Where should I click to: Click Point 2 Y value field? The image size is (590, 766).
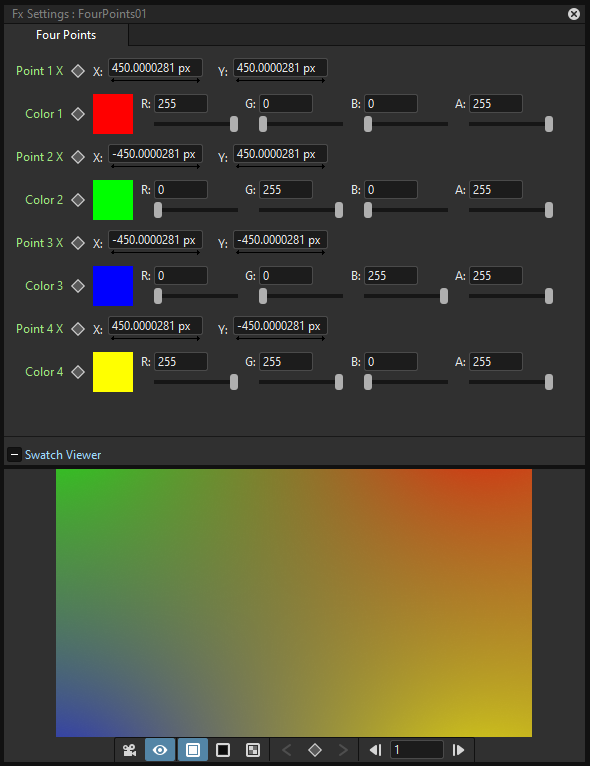(280, 154)
